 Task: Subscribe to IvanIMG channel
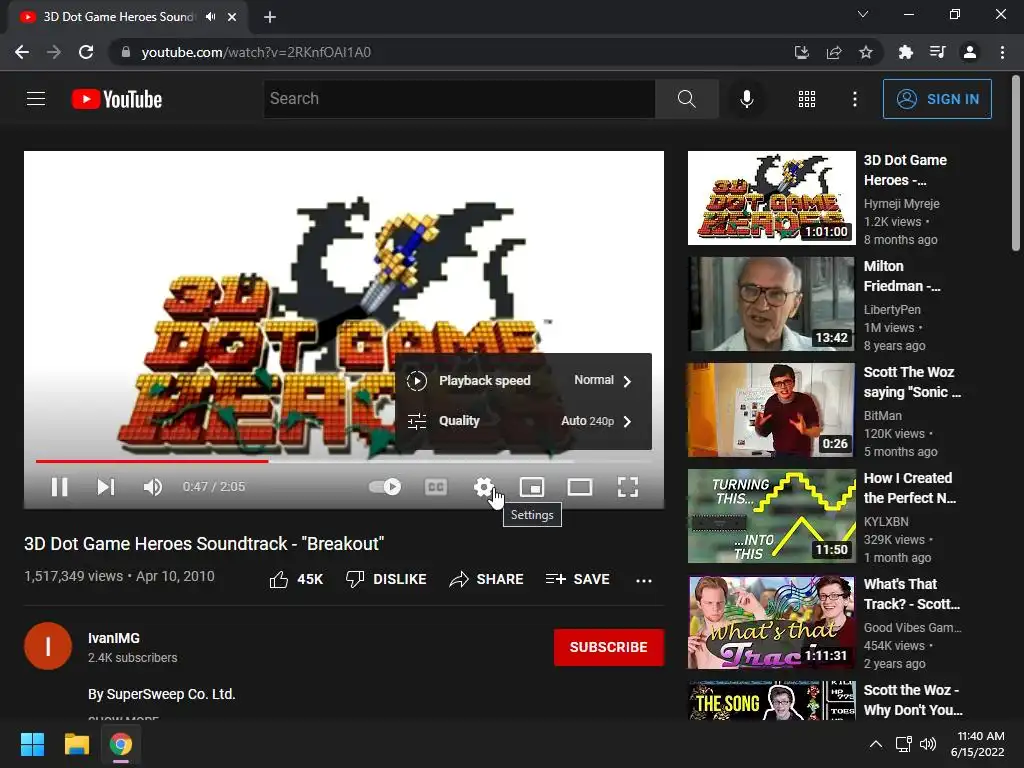[x=609, y=647]
